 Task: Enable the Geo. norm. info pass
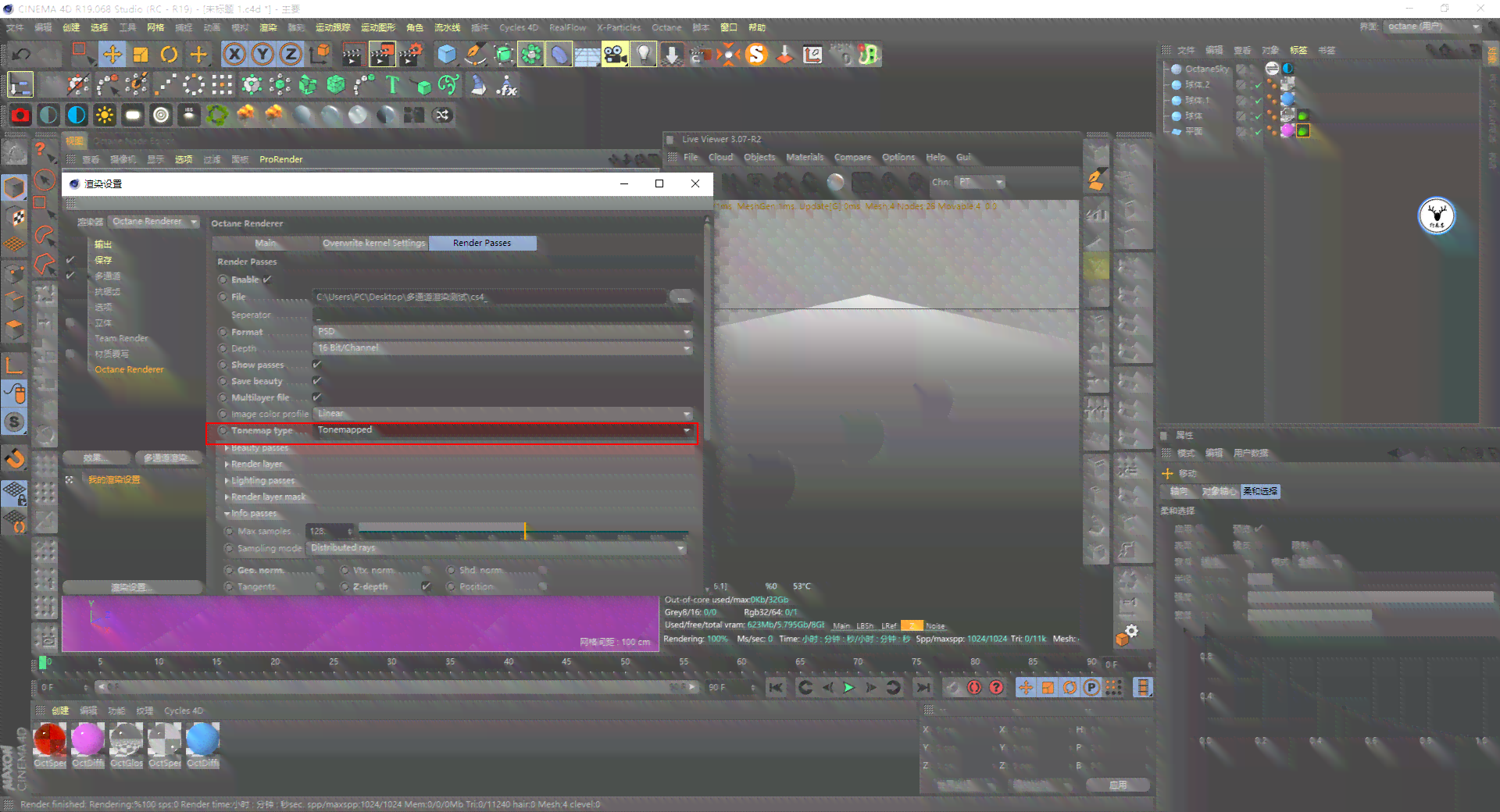pos(319,570)
